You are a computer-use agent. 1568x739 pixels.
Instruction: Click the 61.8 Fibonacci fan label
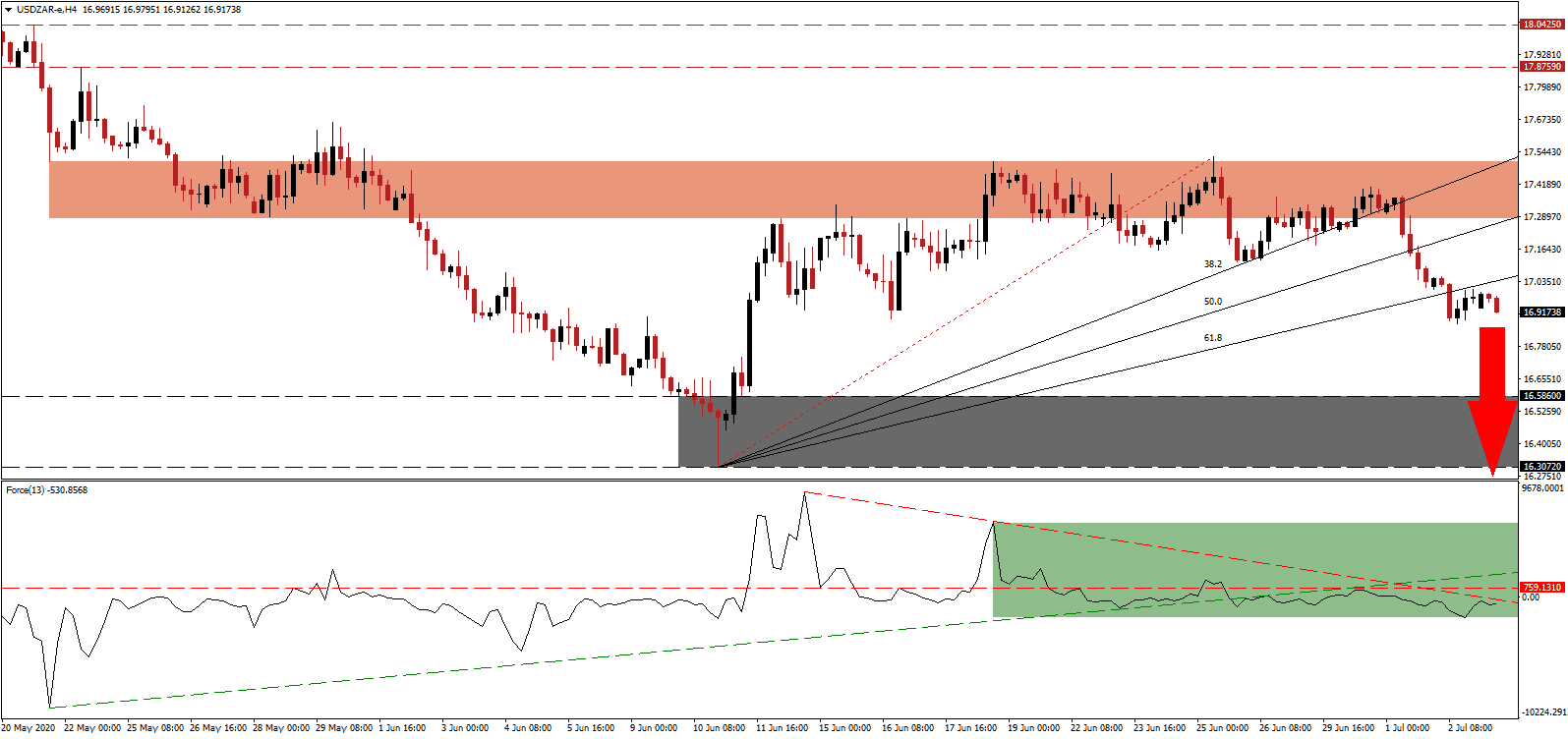click(x=1213, y=338)
